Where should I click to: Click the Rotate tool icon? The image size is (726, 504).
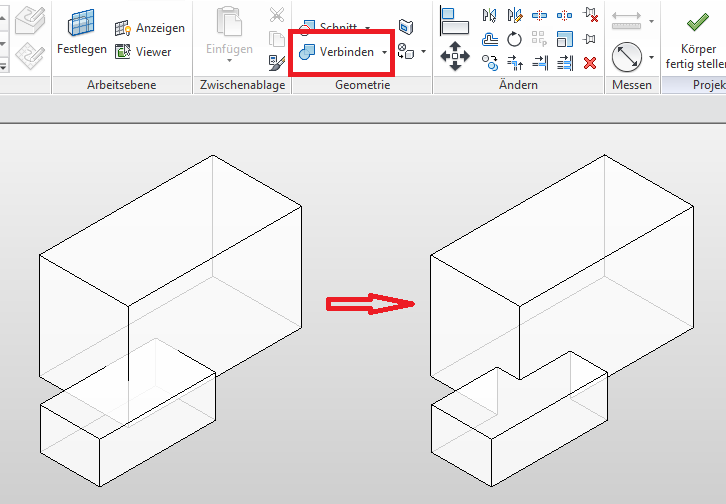tap(515, 40)
